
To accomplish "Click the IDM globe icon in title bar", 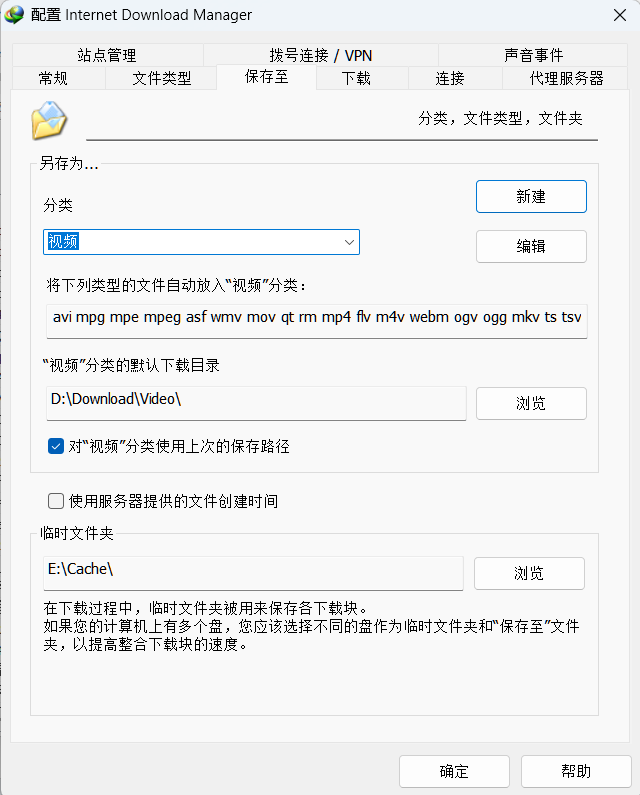I will (14, 15).
